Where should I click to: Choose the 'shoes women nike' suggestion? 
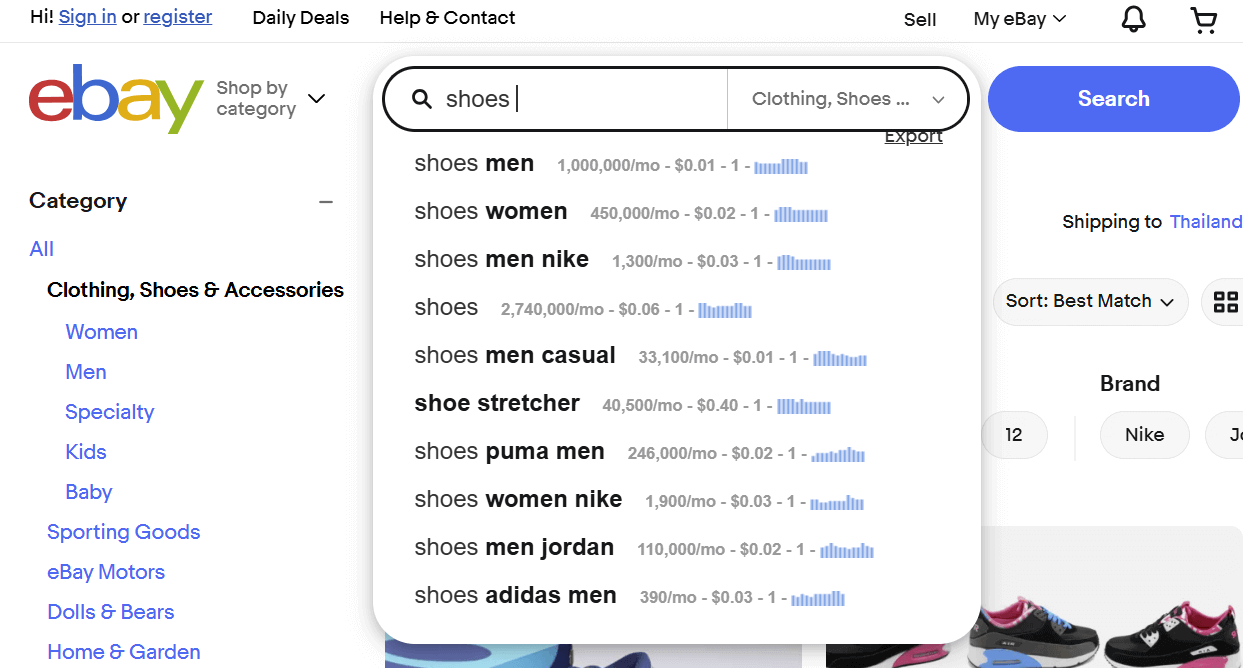pyautogui.click(x=518, y=500)
